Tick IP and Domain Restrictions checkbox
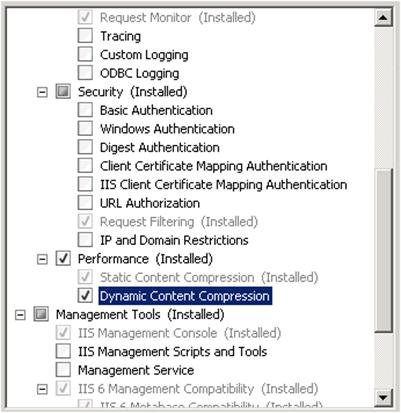Screen dimensions: 401x413 tap(85, 240)
